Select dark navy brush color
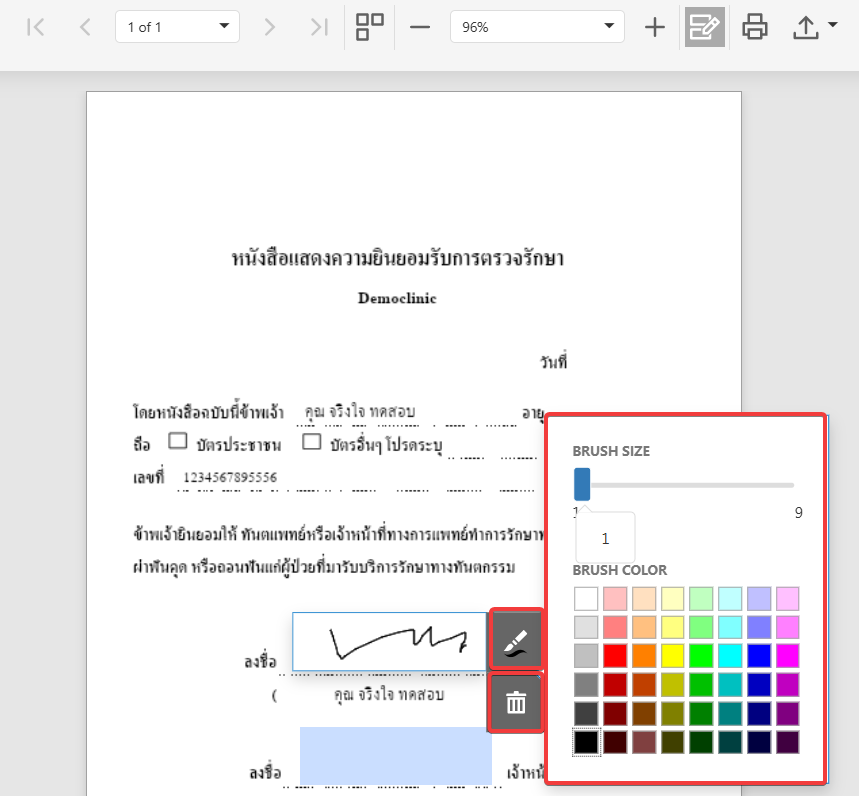Image resolution: width=859 pixels, height=808 pixels. [759, 742]
